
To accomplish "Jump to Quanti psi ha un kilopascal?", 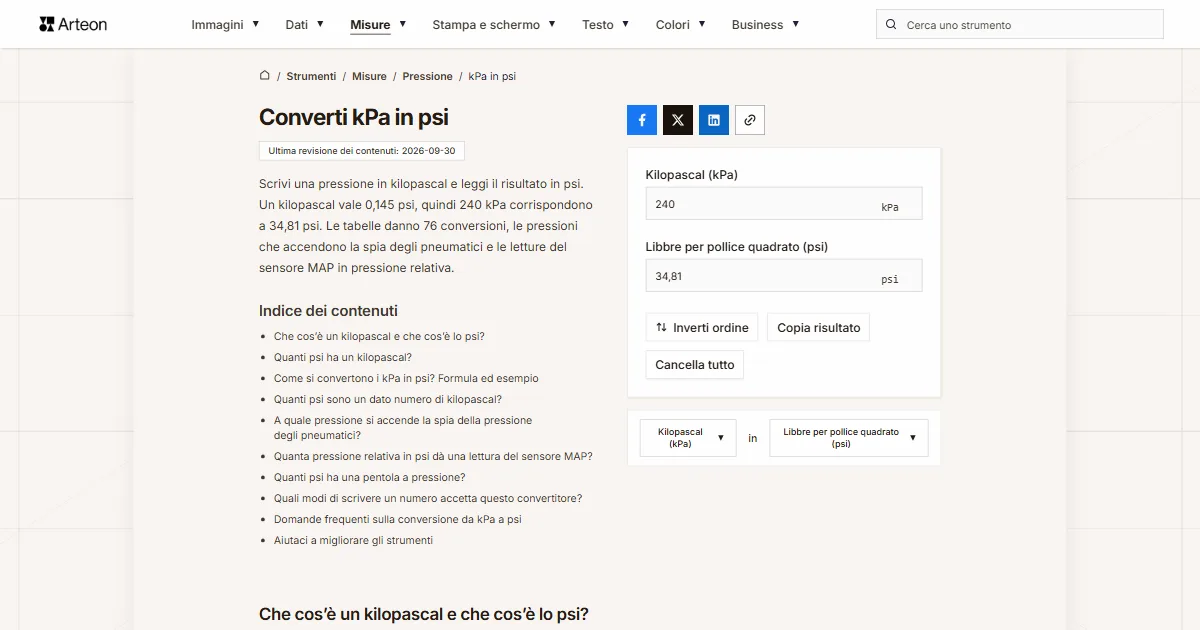I will click(x=343, y=357).
